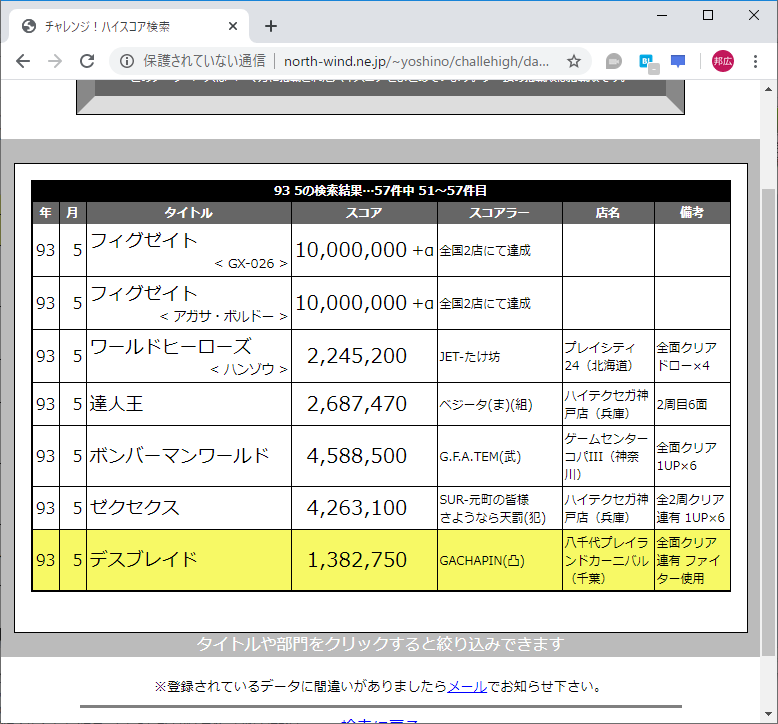Click the アガサ・ボルドー sub-category label
The width and height of the screenshot is (778, 724).
223,317
